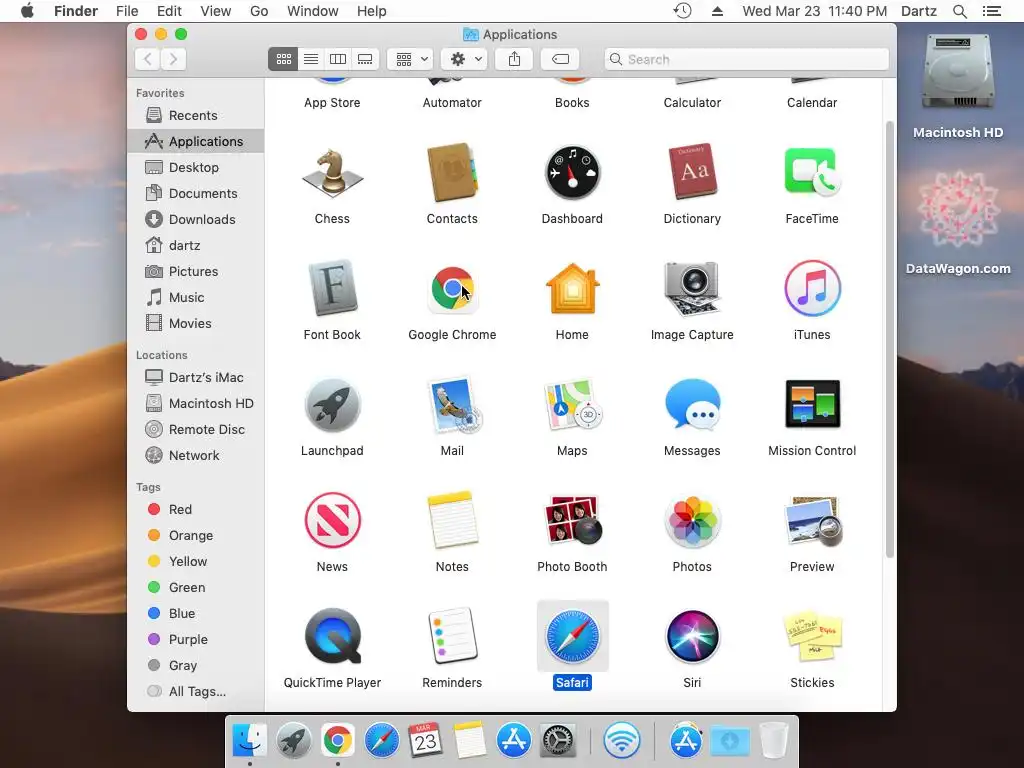Viewport: 1024px width, 768px height.
Task: Select the Siri application icon
Action: click(x=692, y=636)
